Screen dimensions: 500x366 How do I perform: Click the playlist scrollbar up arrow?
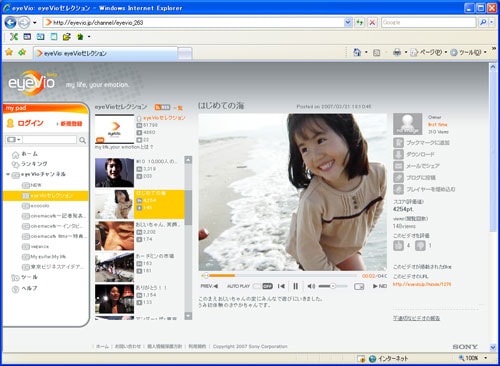pos(188,160)
